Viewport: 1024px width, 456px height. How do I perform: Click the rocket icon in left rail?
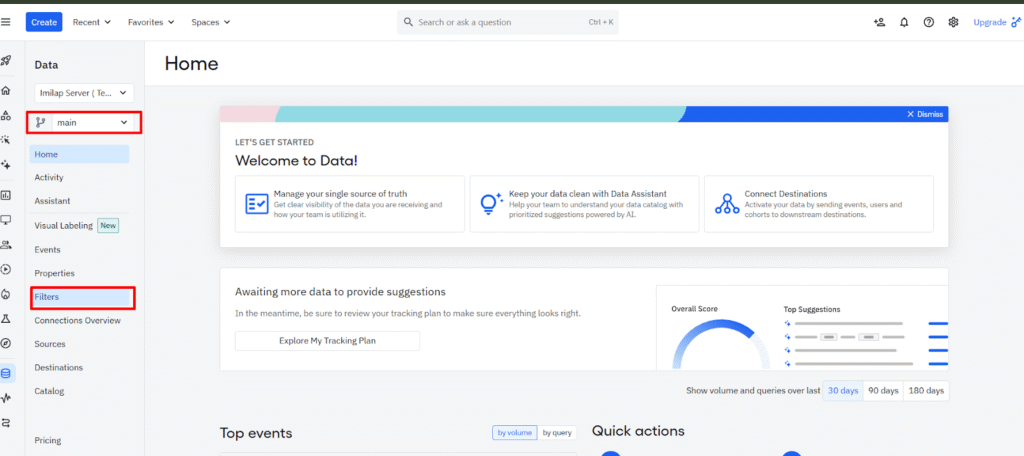point(7,61)
